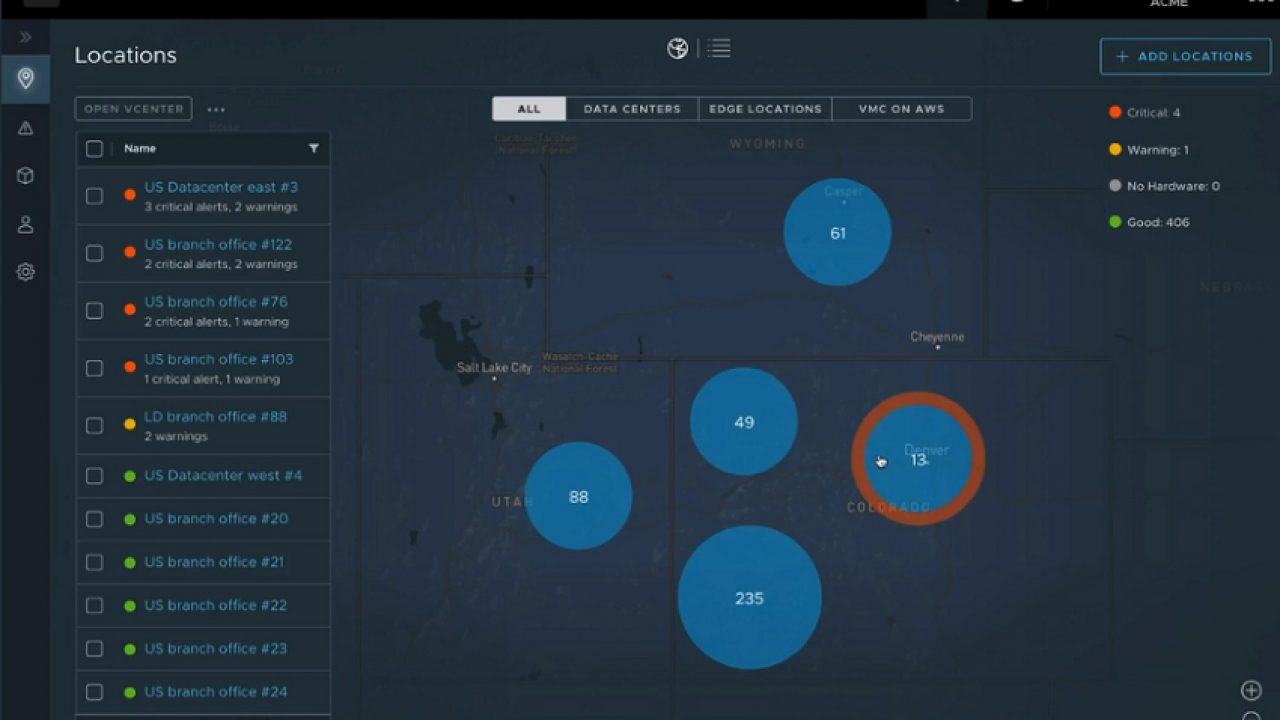Open the alerts triangle icon in sidebar

(x=26, y=128)
